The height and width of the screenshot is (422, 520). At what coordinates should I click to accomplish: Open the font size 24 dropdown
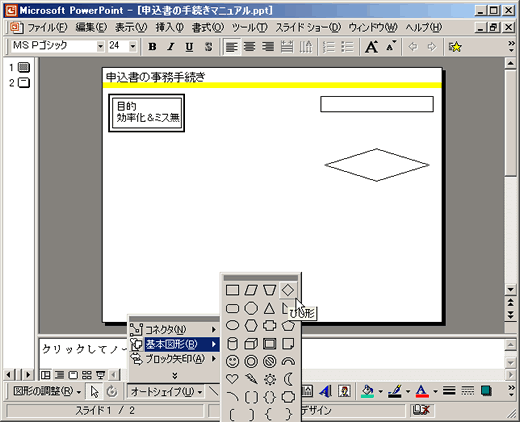pos(133,46)
